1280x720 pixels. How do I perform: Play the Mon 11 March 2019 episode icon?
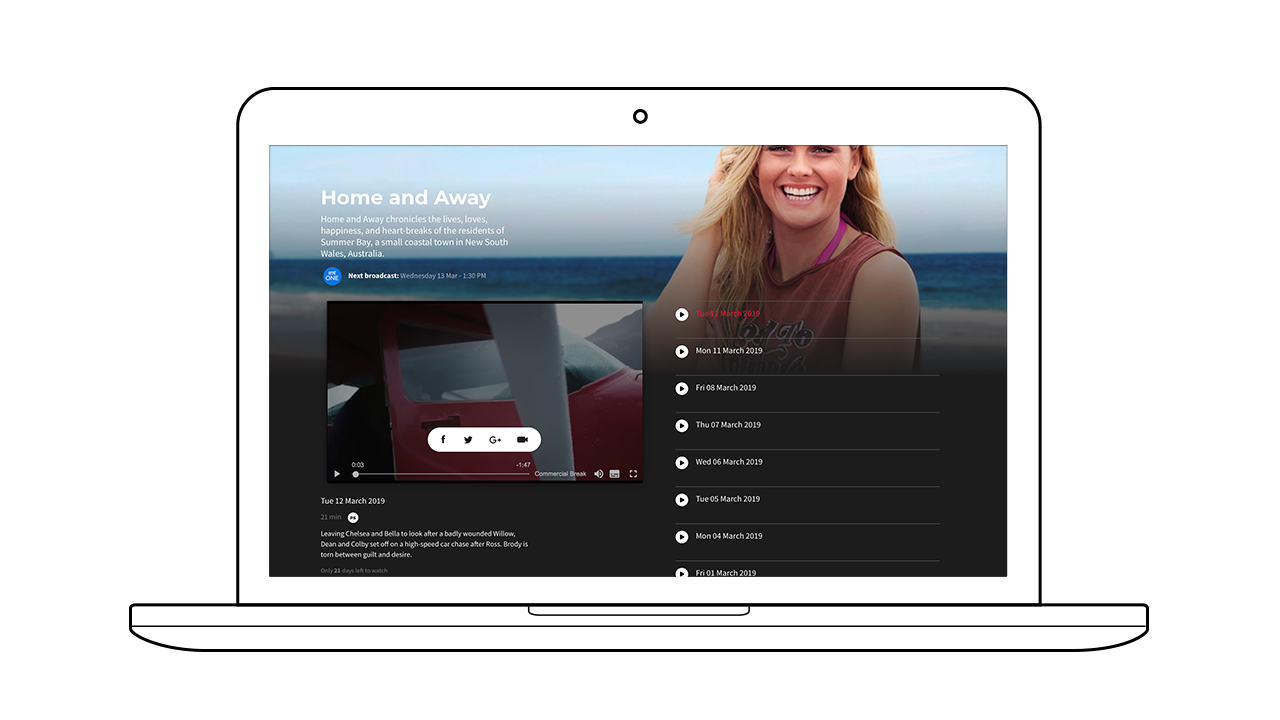[682, 351]
